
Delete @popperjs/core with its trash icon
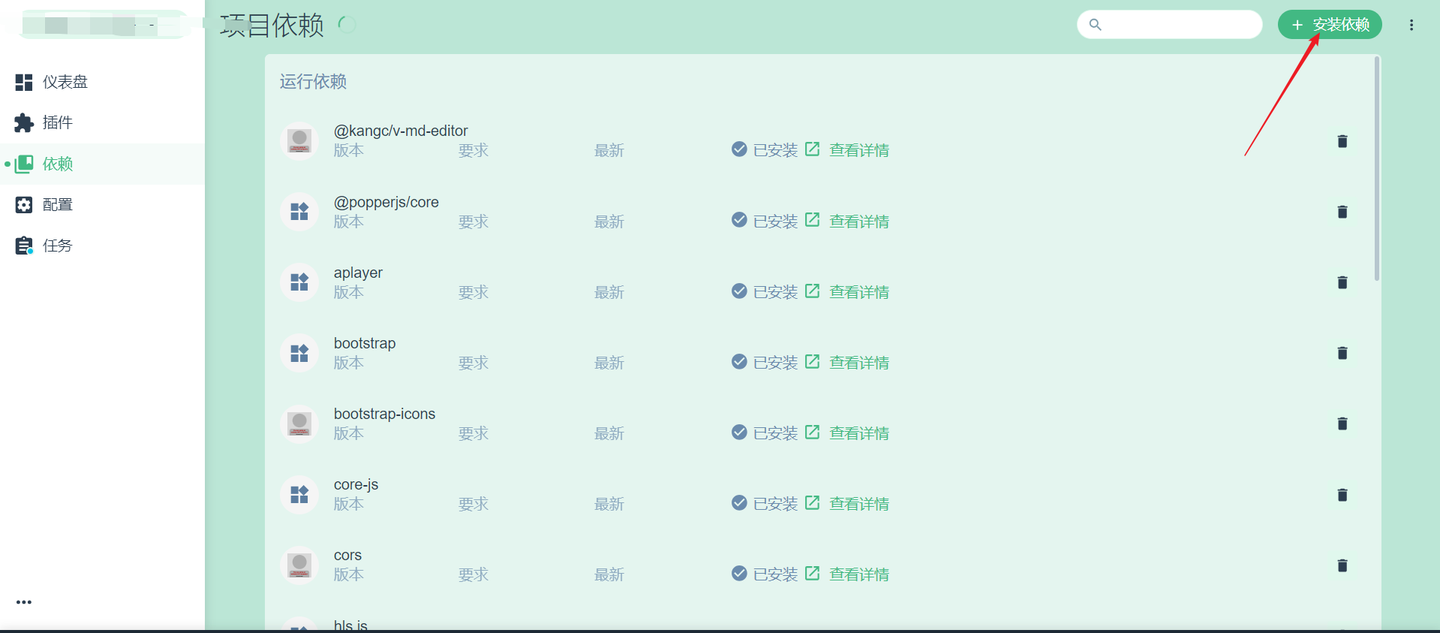pos(1342,211)
